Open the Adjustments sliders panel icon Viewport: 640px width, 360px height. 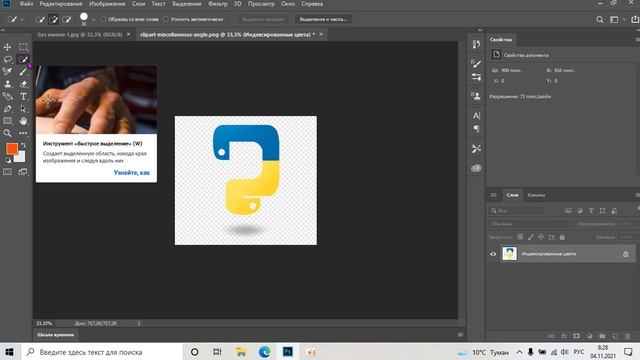pos(476,77)
